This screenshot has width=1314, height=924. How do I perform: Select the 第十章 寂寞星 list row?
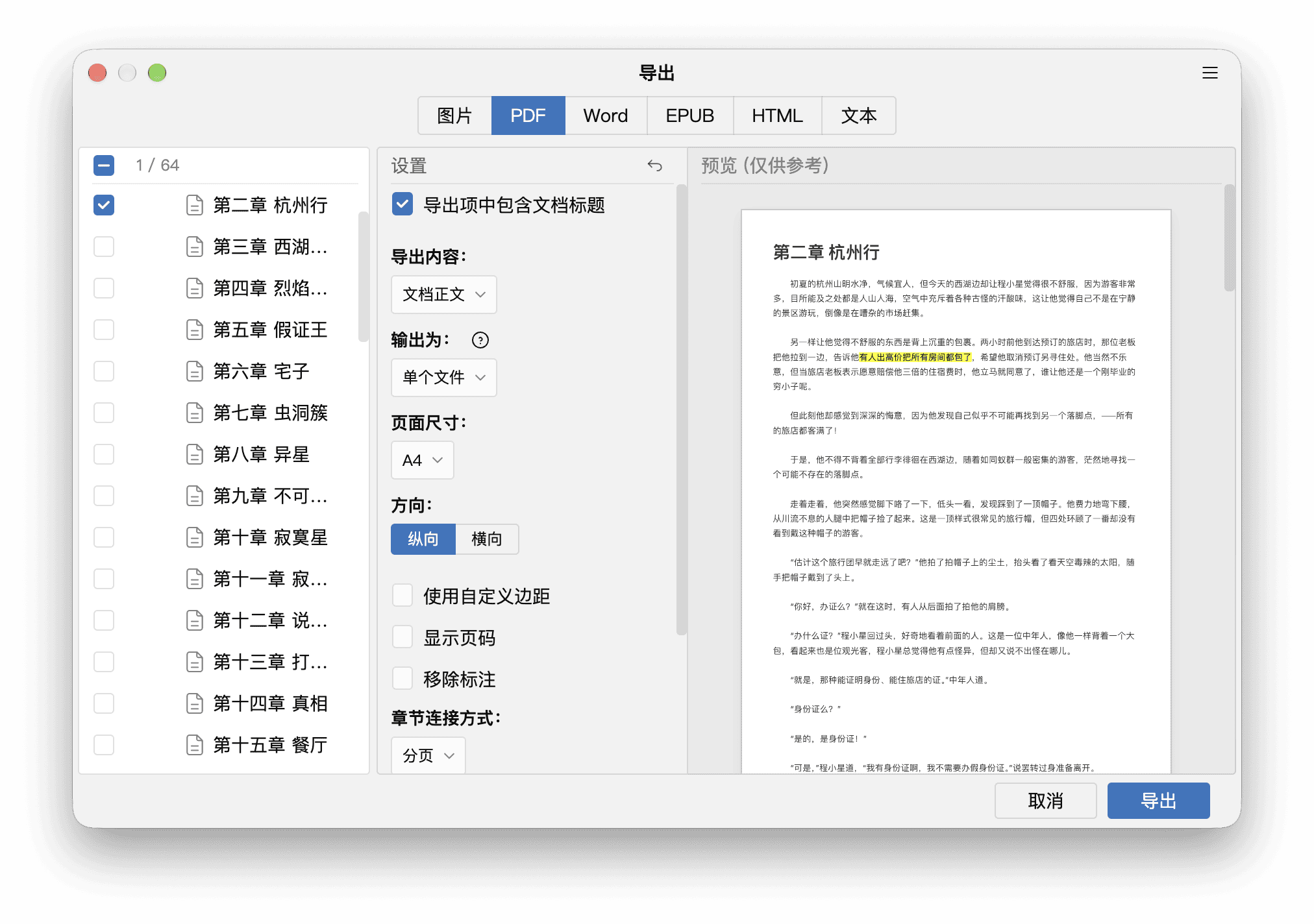[224, 537]
